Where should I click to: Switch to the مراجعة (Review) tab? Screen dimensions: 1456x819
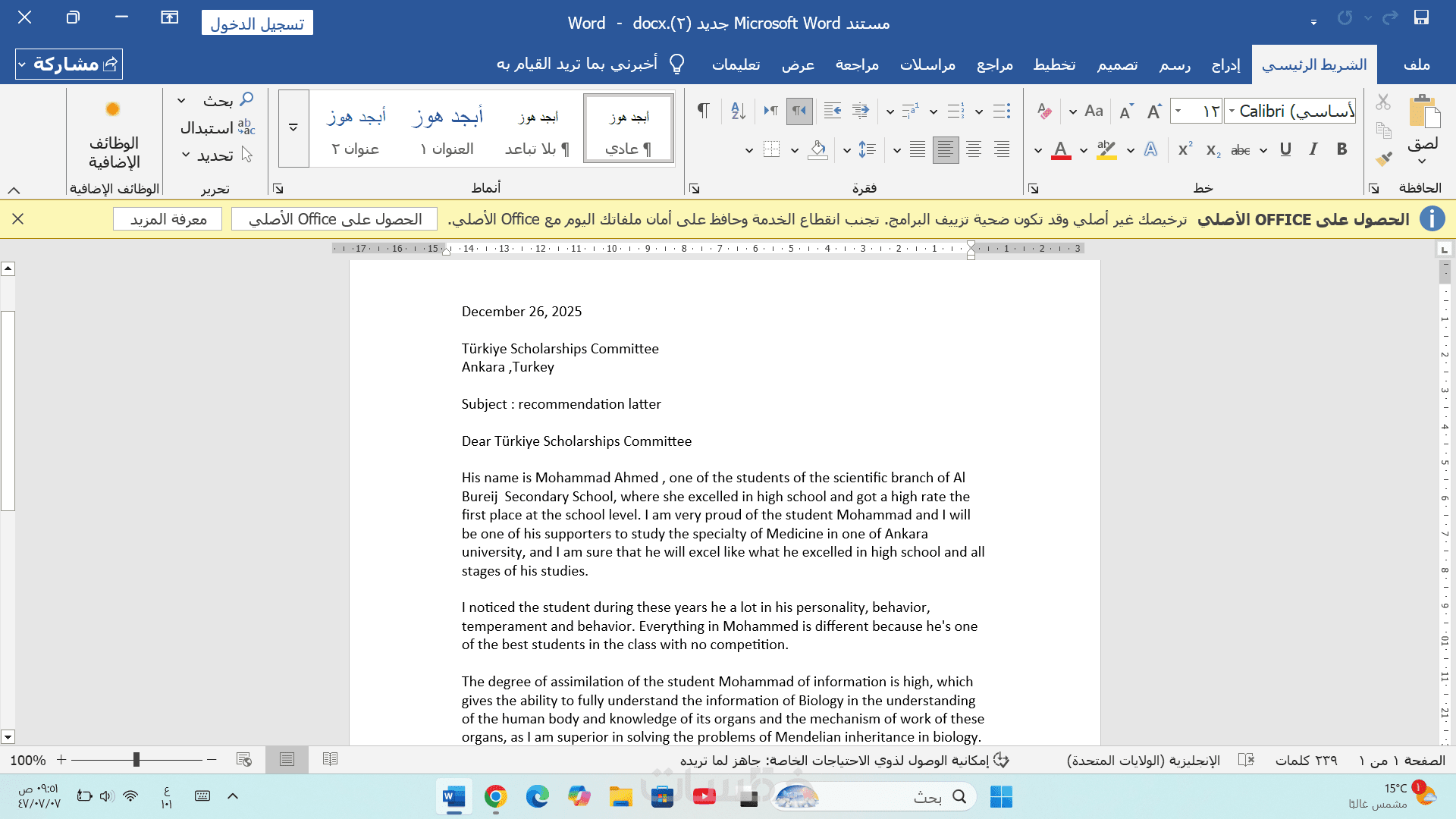point(857,64)
